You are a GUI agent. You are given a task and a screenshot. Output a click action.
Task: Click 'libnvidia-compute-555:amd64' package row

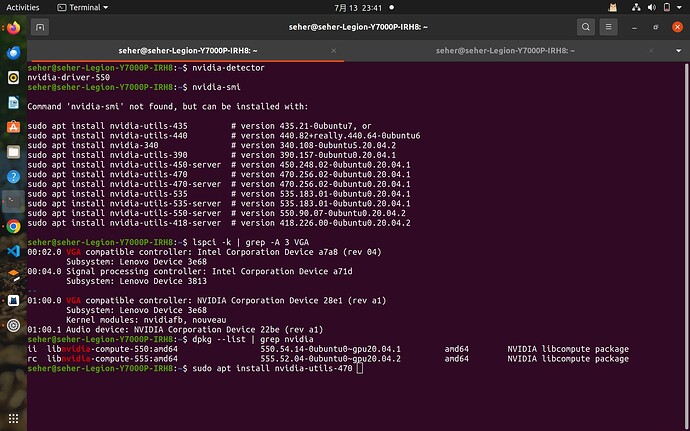tap(328, 358)
